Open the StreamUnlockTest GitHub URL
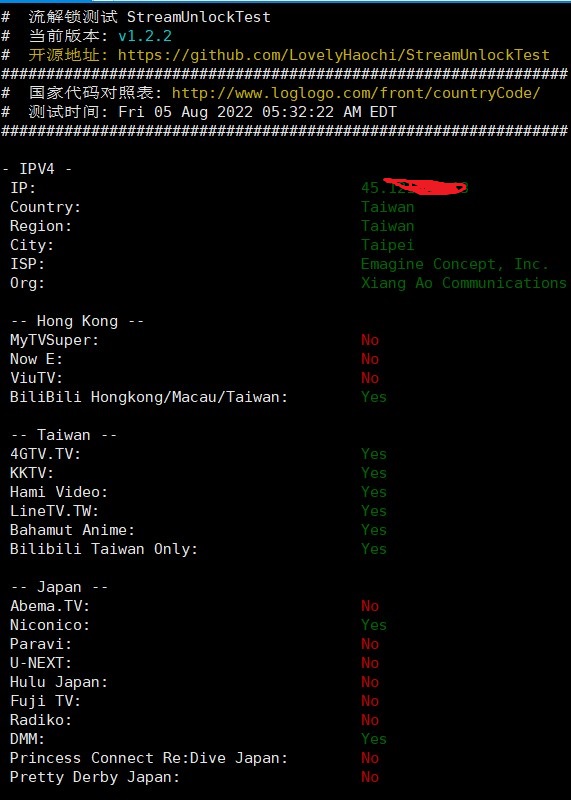This screenshot has width=571, height=800. click(x=334, y=55)
